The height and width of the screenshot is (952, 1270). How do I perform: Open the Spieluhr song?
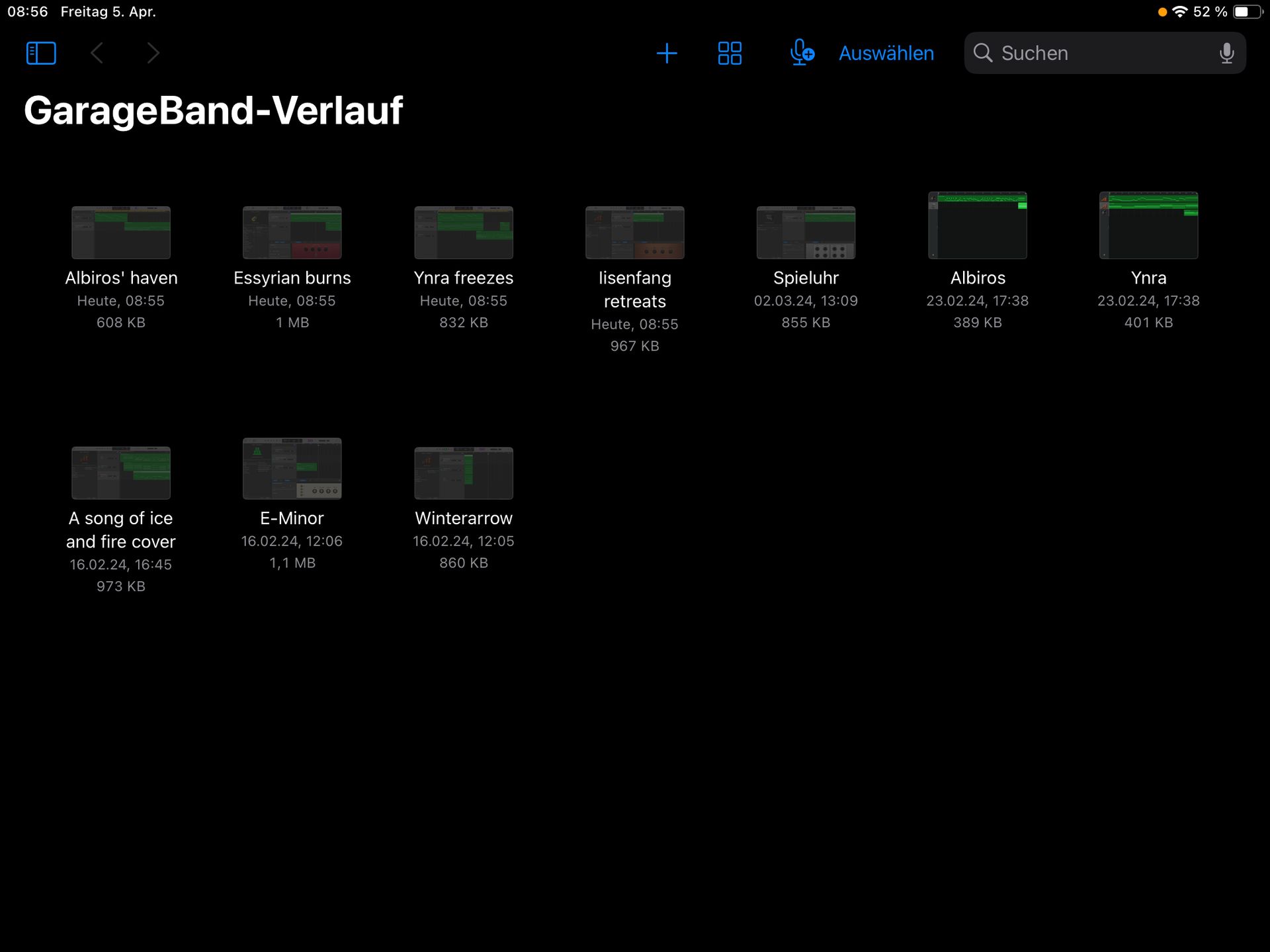point(806,233)
